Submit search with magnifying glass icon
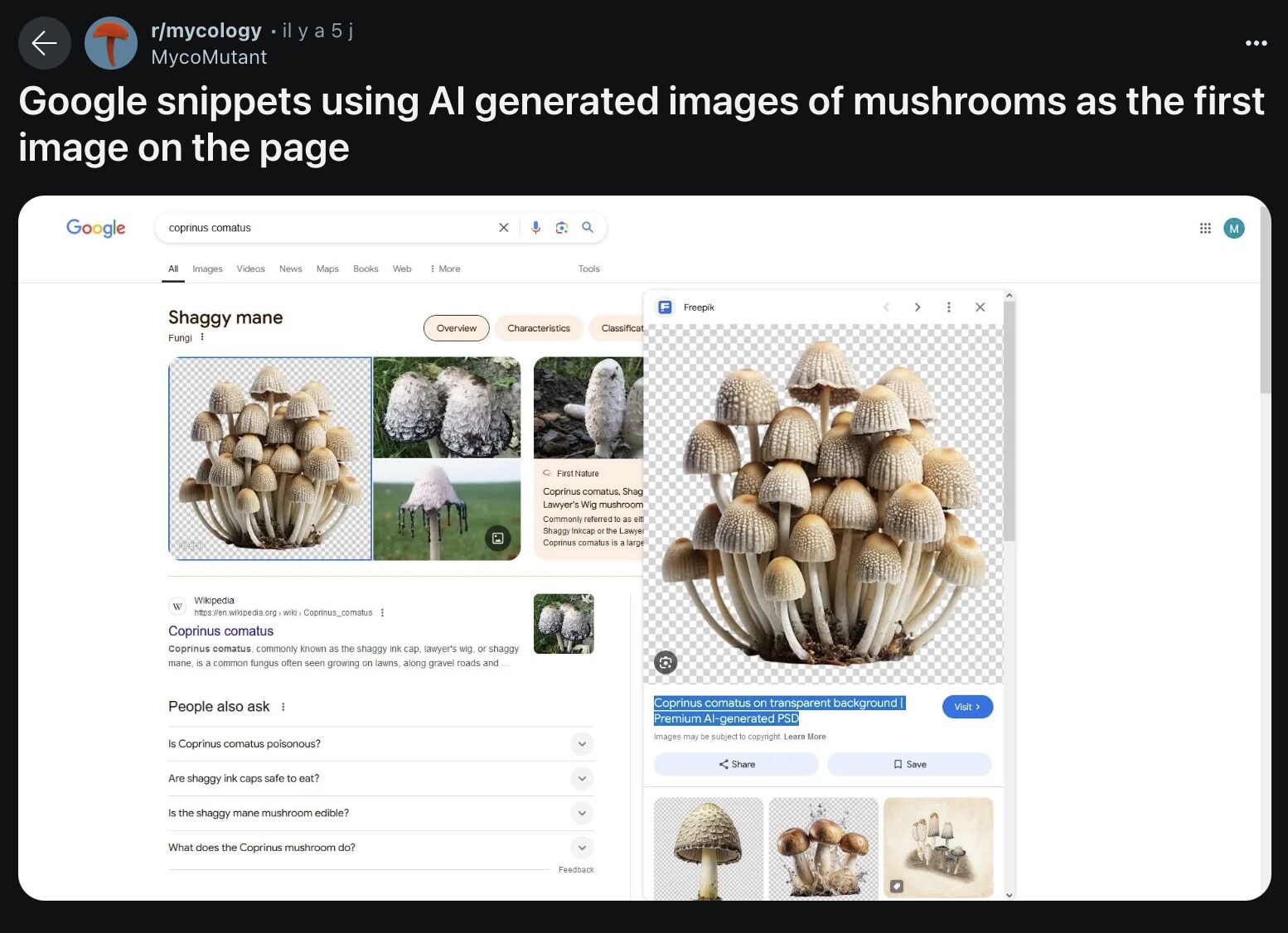 [x=588, y=227]
